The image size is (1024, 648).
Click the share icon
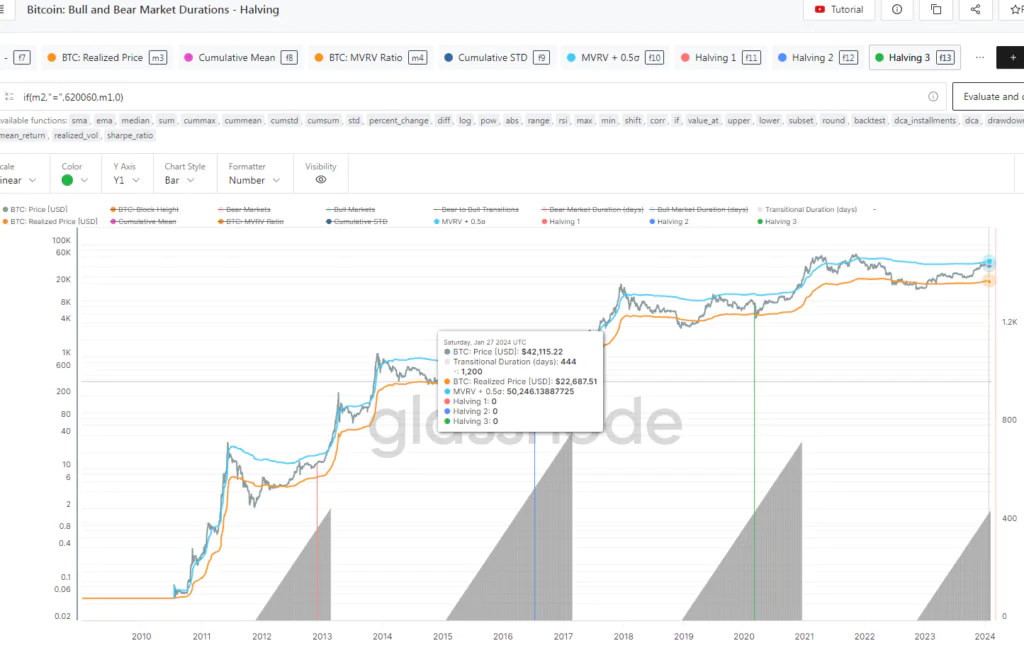975,10
